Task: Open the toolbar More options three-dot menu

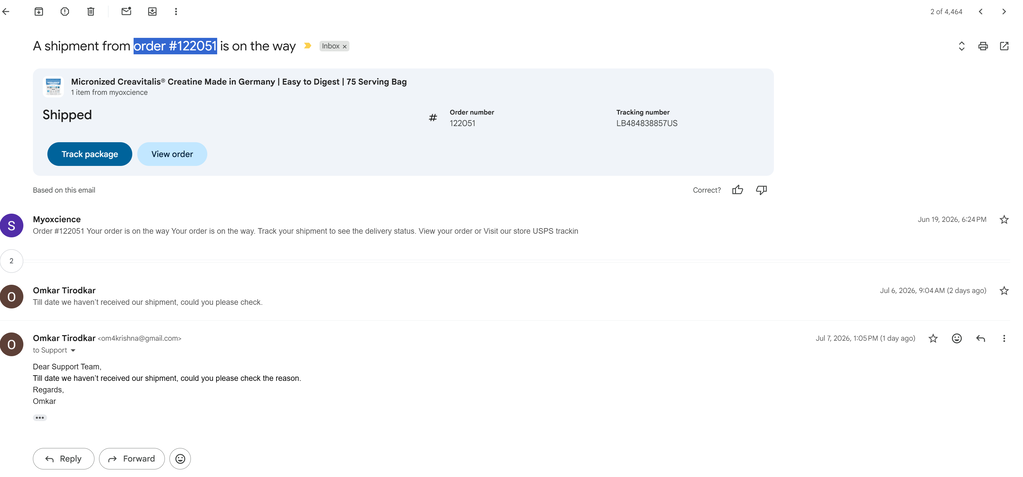Action: (x=176, y=12)
